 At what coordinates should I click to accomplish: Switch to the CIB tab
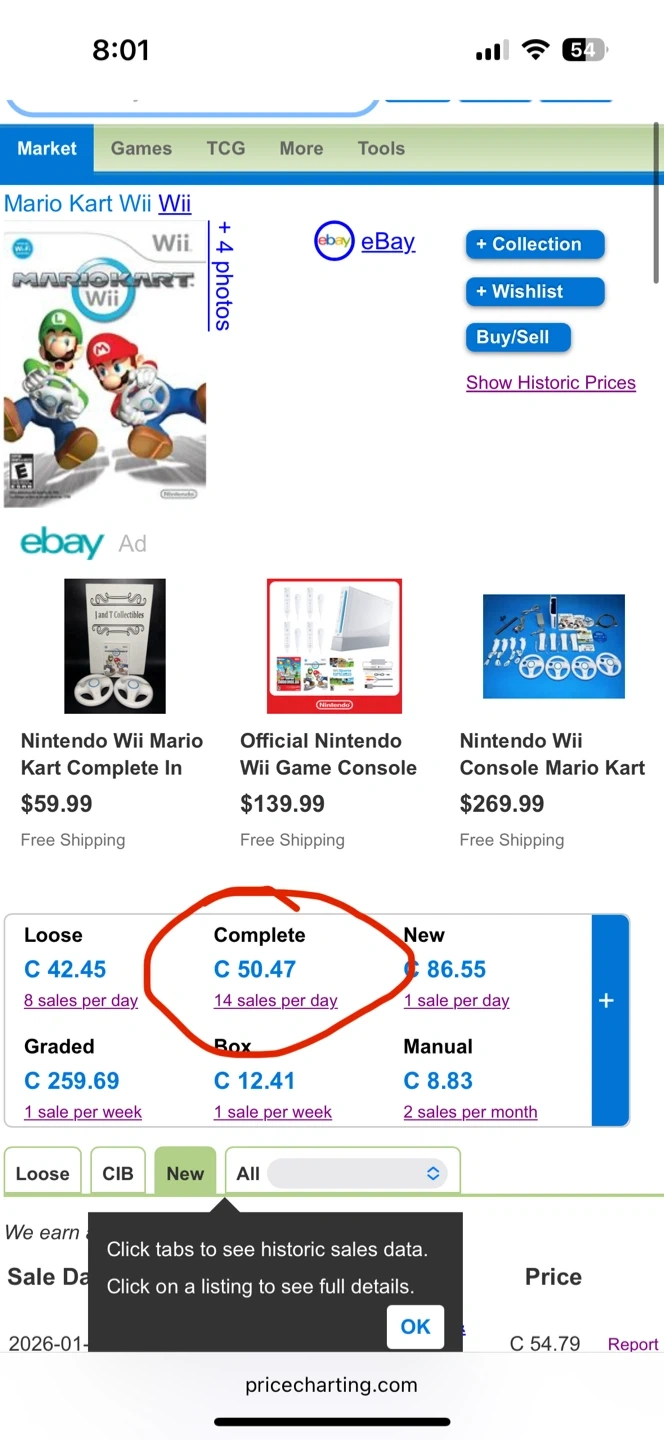[x=118, y=1174]
